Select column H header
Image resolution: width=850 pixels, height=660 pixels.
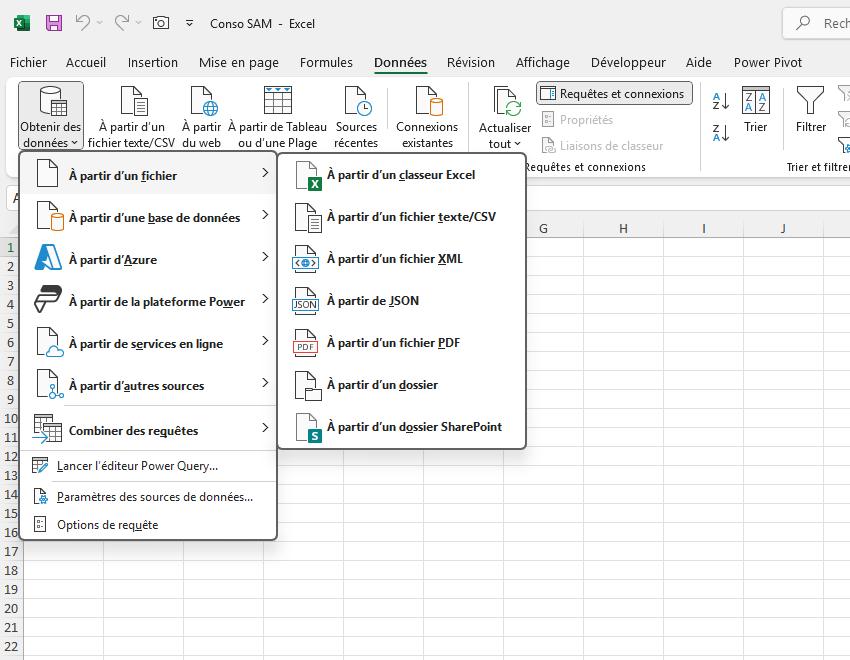623,229
